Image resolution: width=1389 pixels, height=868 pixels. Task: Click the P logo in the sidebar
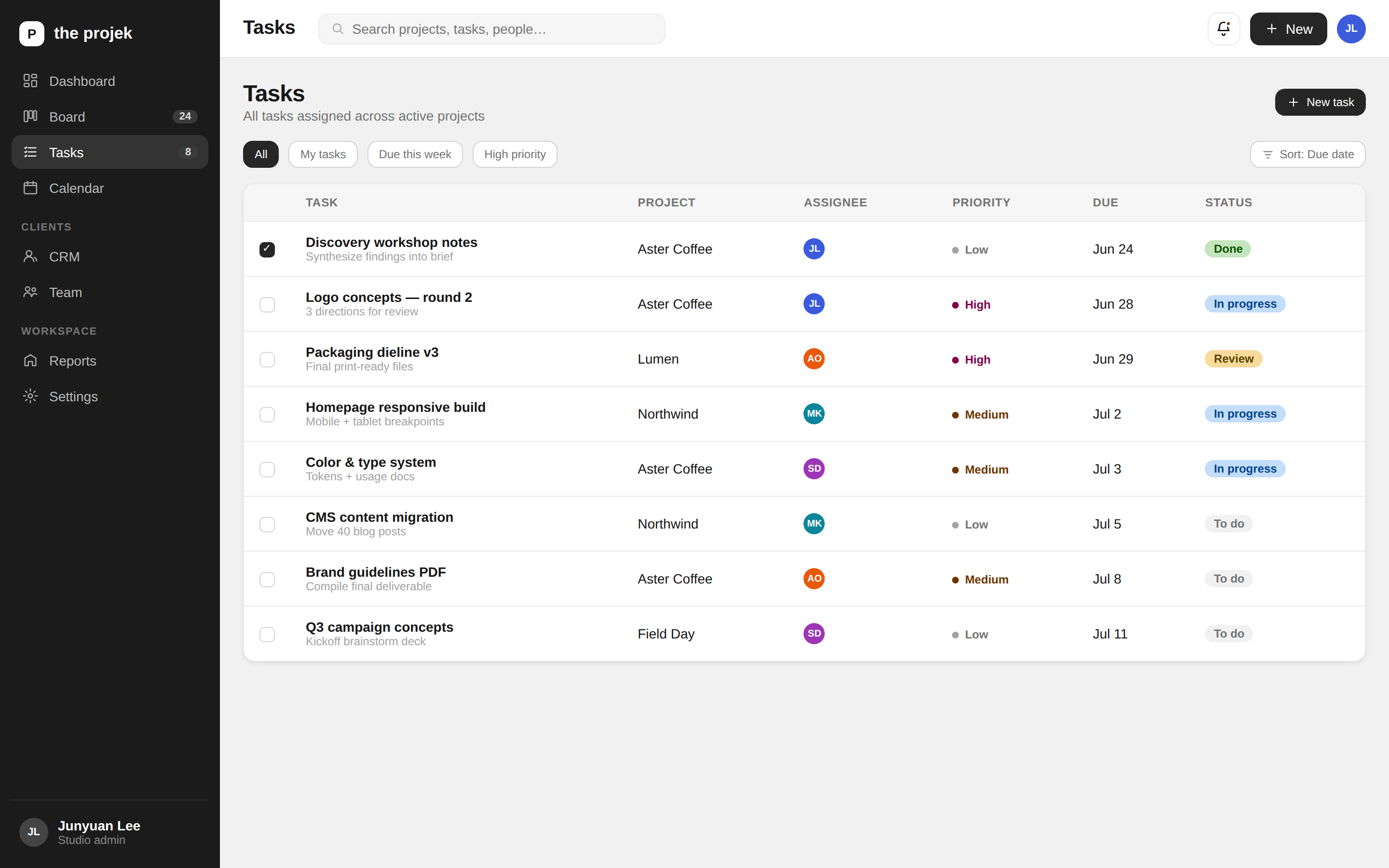(31, 33)
